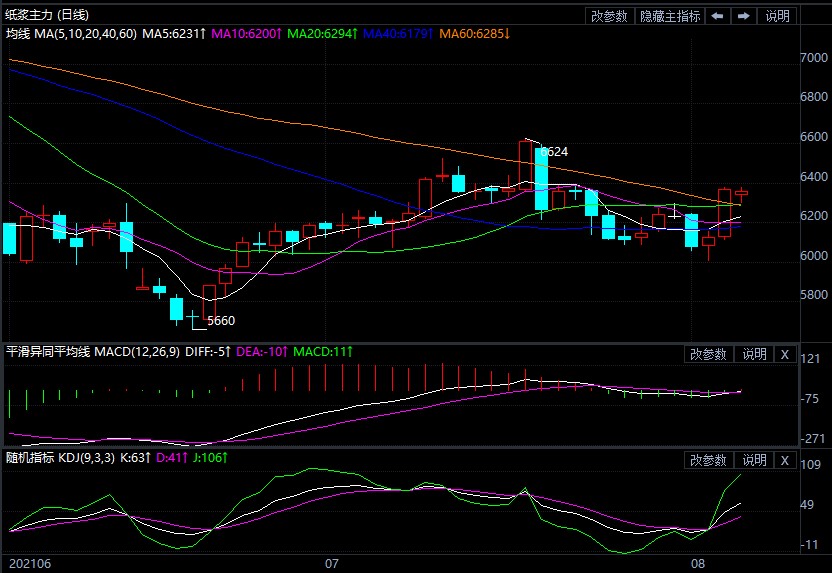Click 隐藏主指标 to hide main indicator
This screenshot has height=573, width=832.
[670, 16]
